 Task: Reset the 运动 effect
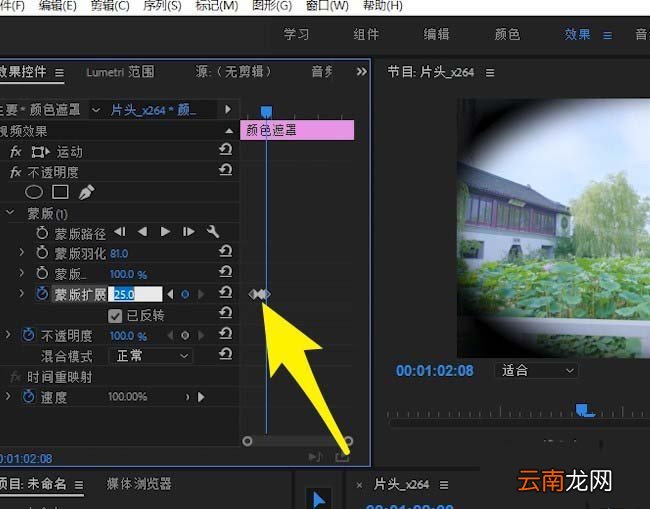coord(226,150)
